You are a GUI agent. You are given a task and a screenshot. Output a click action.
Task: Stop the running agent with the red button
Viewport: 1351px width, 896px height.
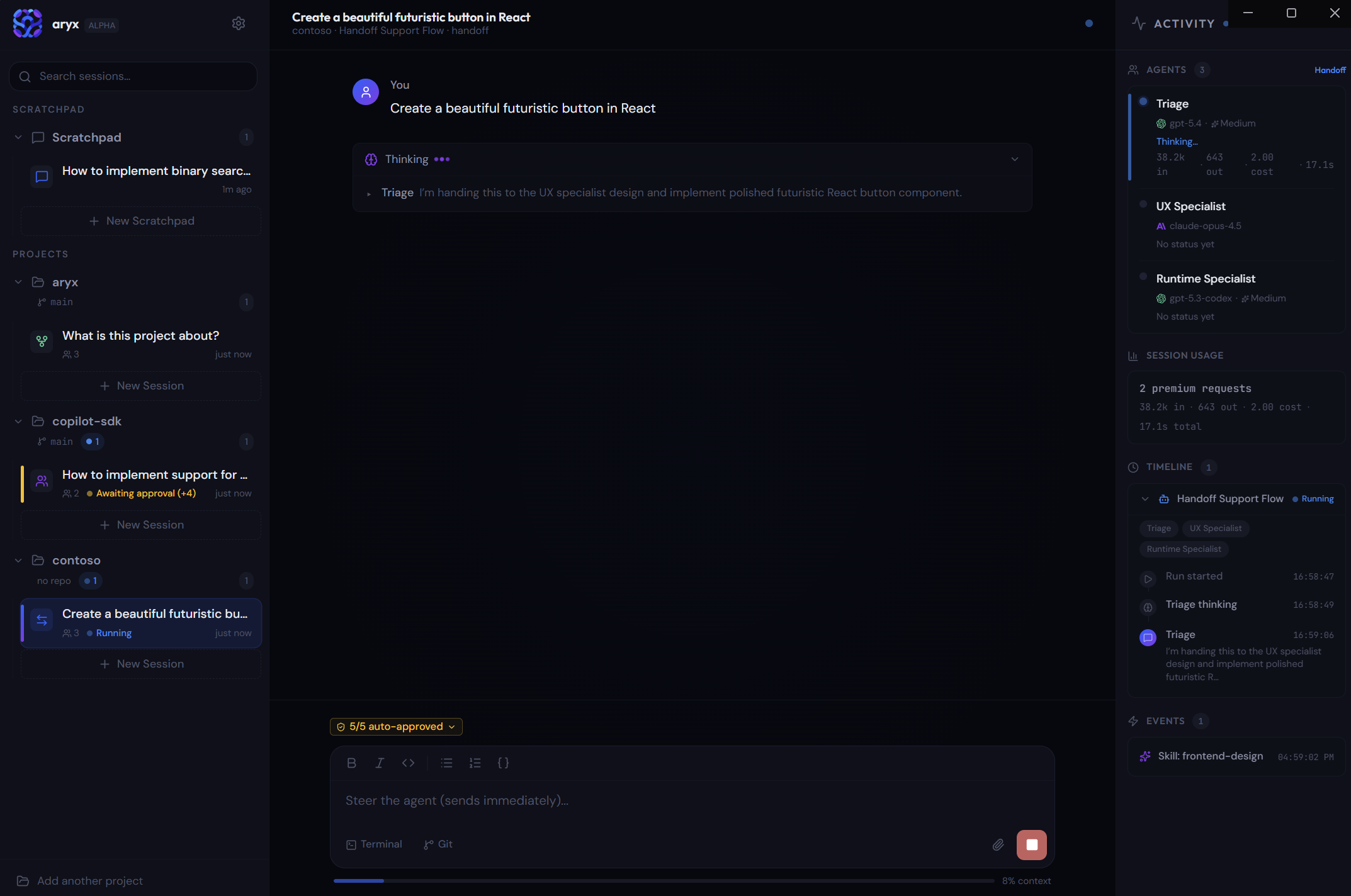pos(1031,844)
